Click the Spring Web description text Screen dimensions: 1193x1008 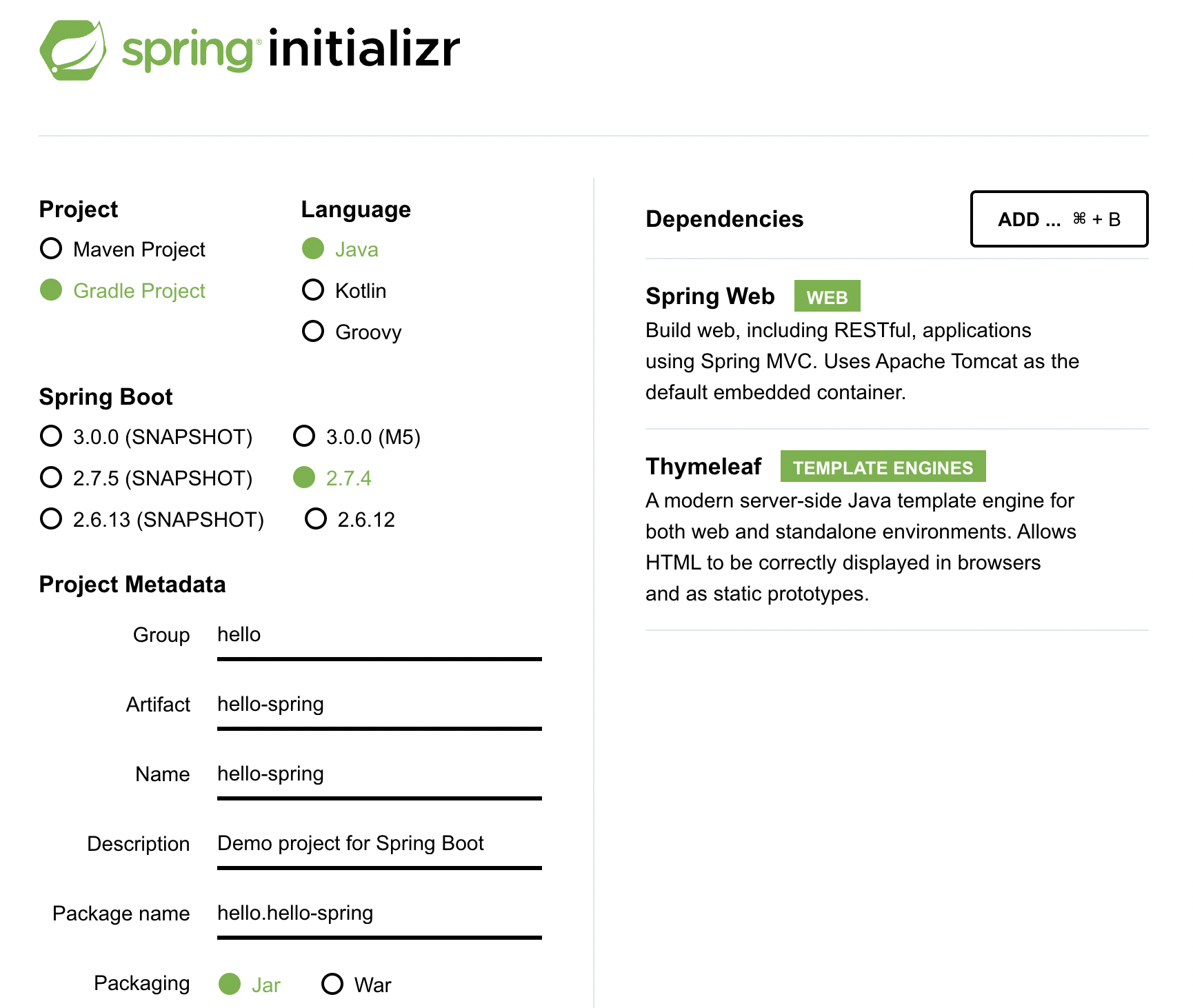pos(862,361)
